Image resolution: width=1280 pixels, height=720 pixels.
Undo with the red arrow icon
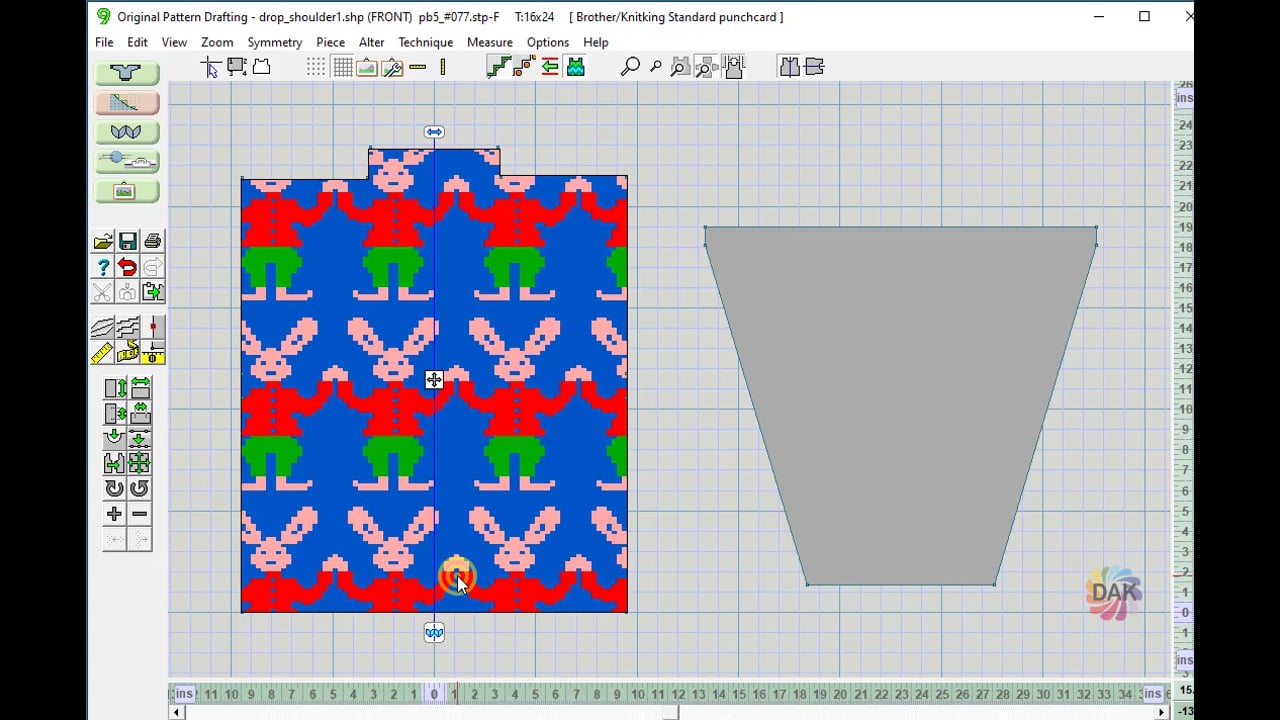(127, 267)
